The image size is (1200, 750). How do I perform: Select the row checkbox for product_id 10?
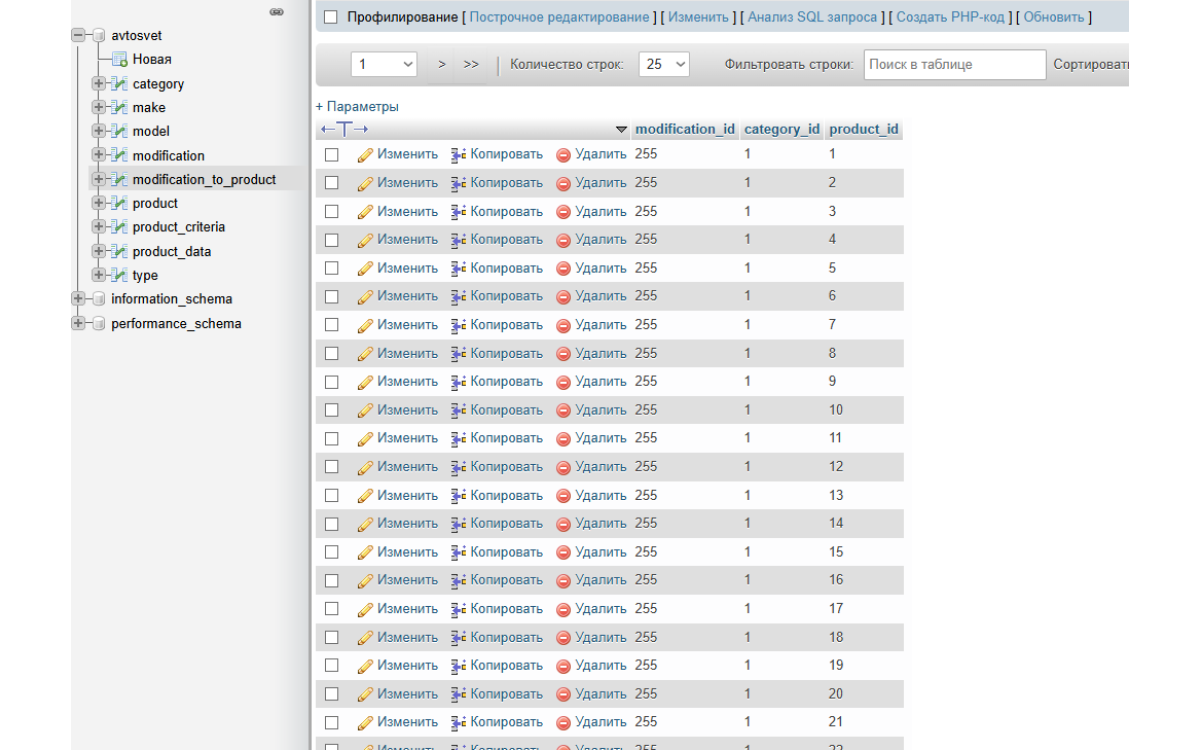[332, 410]
